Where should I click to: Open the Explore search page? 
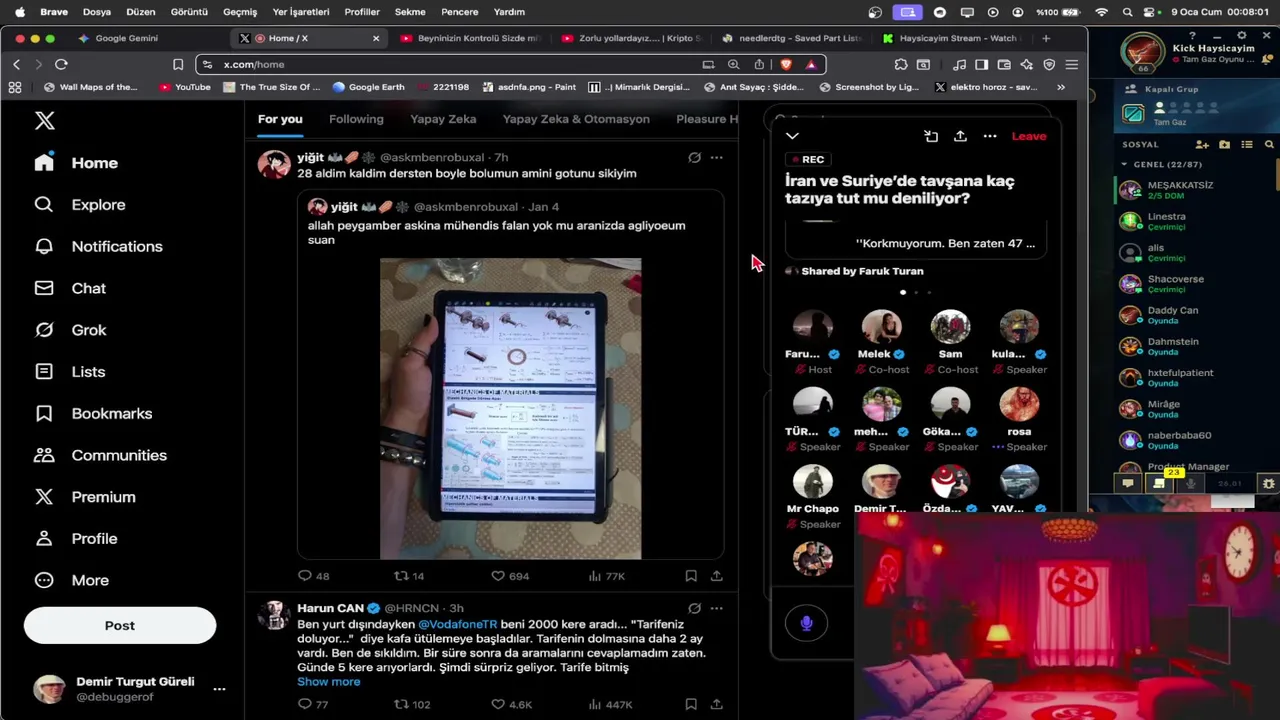point(80,204)
